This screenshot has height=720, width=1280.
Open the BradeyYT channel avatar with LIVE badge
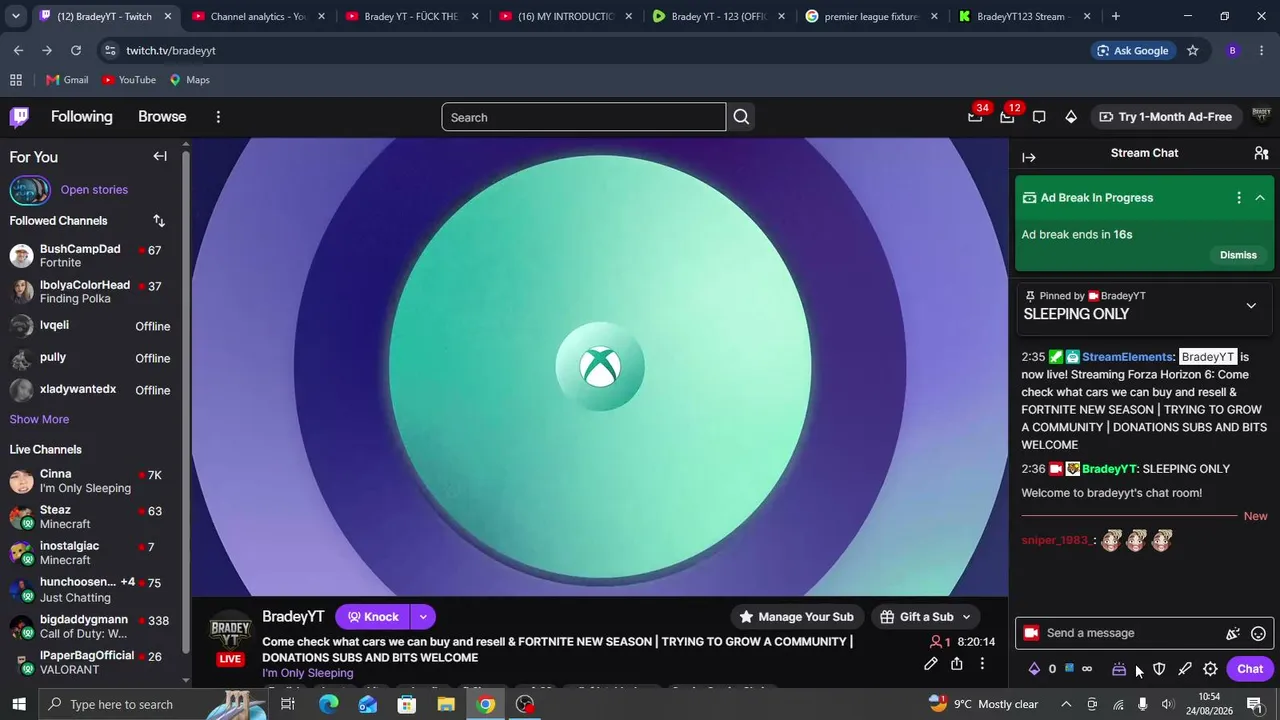click(230, 638)
